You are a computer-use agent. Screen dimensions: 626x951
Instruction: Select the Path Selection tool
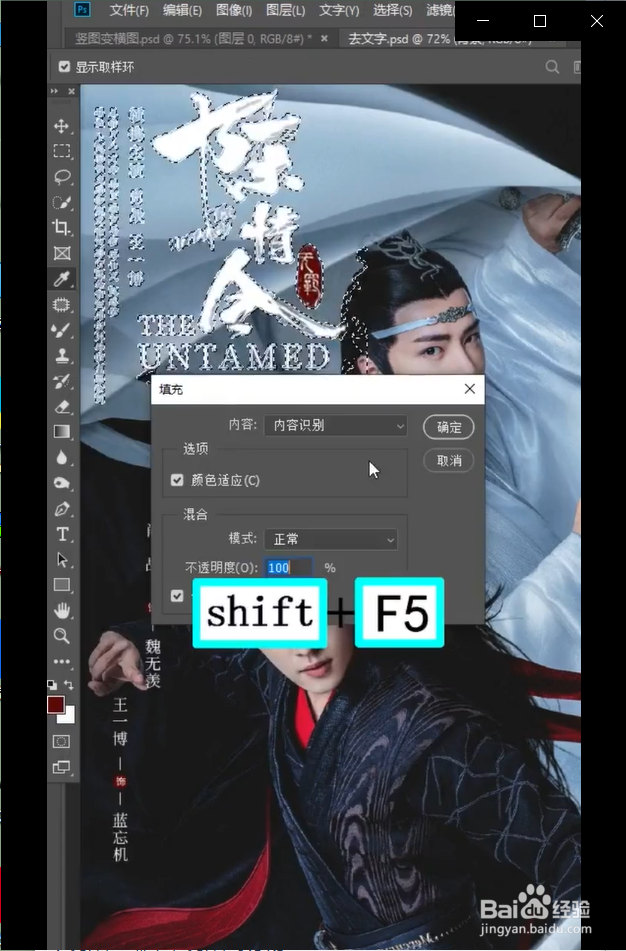pos(61,559)
